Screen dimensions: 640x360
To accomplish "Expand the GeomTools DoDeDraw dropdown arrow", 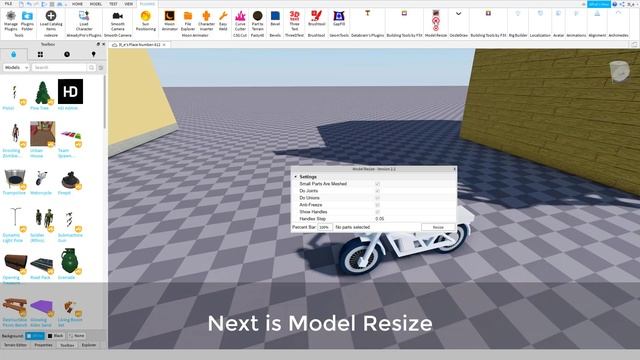I will [458, 13].
